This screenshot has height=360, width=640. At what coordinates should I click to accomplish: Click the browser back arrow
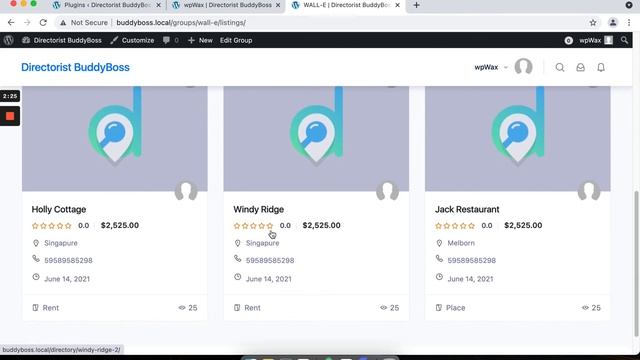(11, 22)
